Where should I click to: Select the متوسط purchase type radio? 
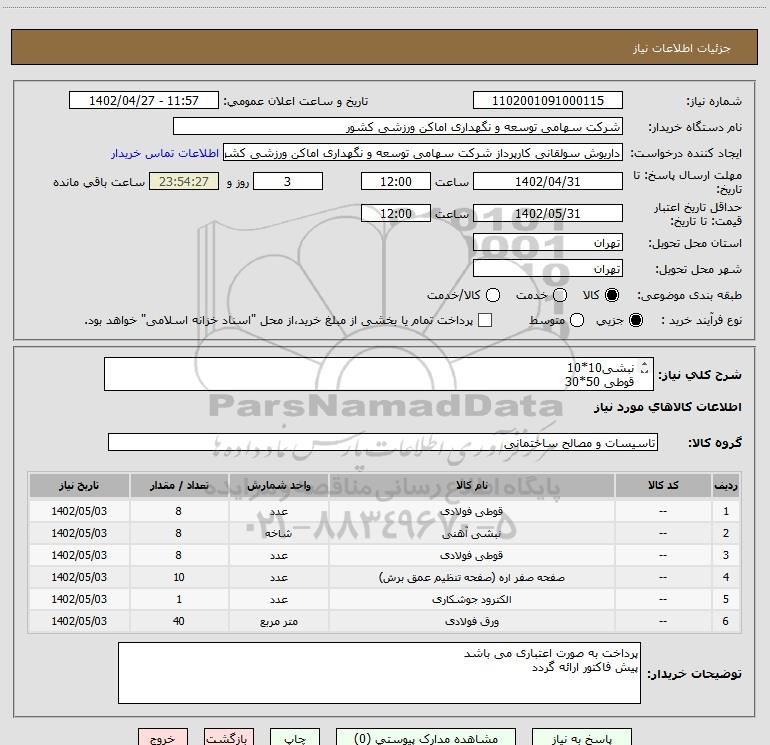coord(577,320)
